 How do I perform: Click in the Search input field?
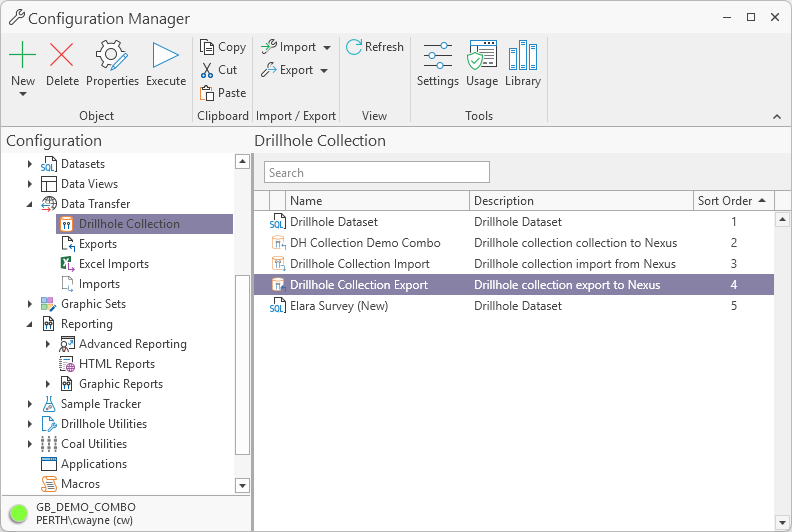377,173
